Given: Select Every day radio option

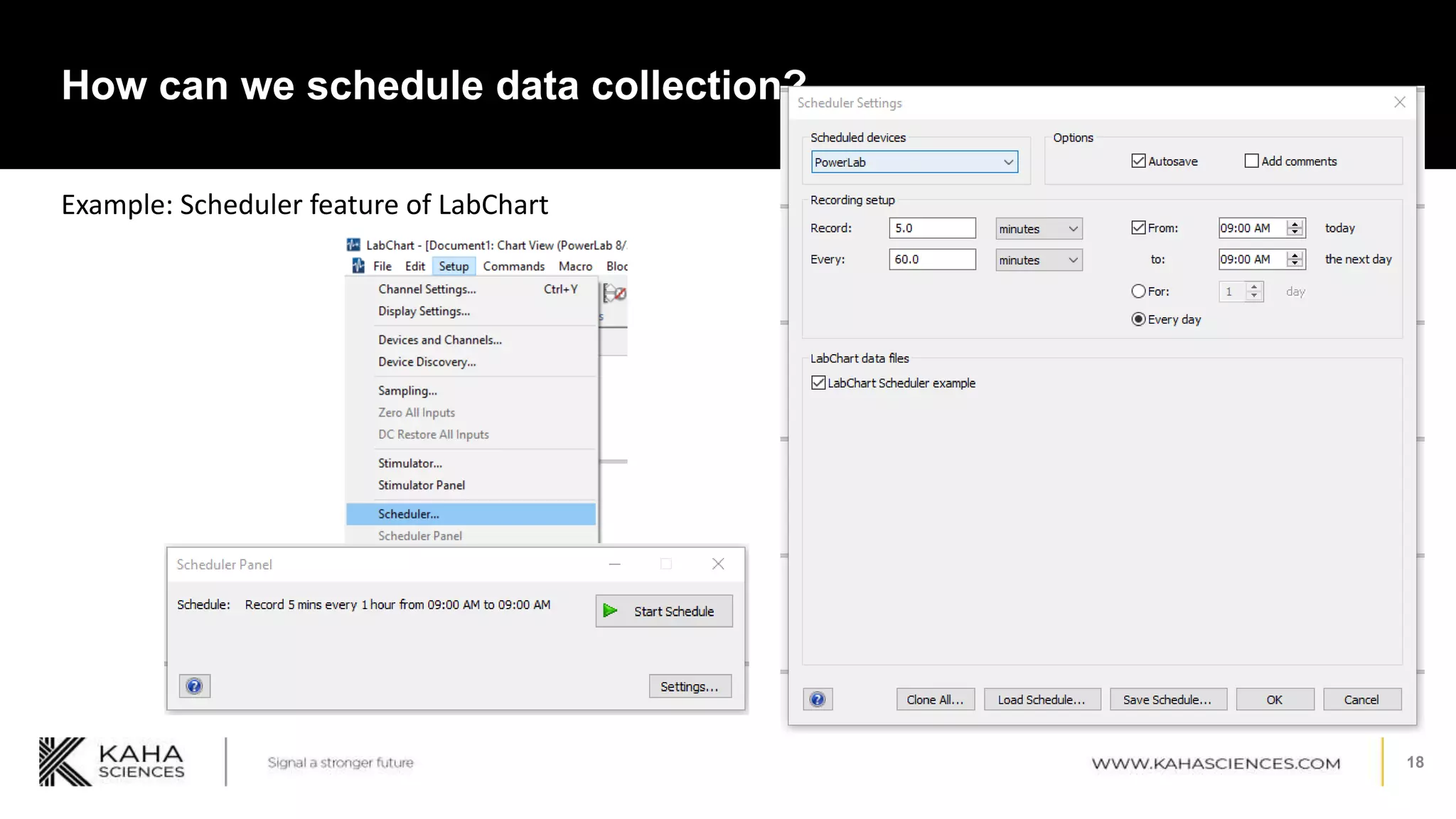Looking at the screenshot, I should tap(1138, 320).
